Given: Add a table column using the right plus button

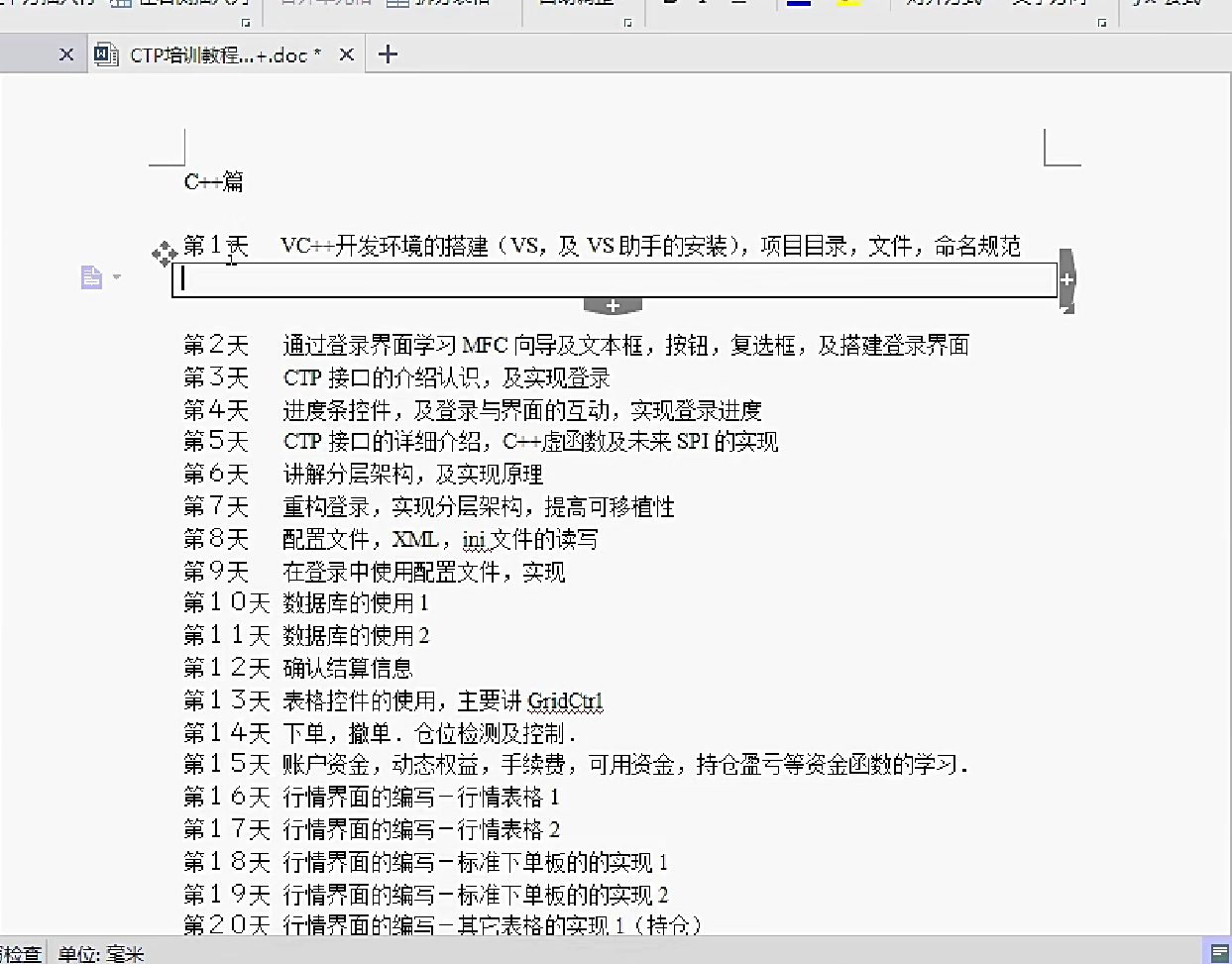Looking at the screenshot, I should click(x=1066, y=279).
